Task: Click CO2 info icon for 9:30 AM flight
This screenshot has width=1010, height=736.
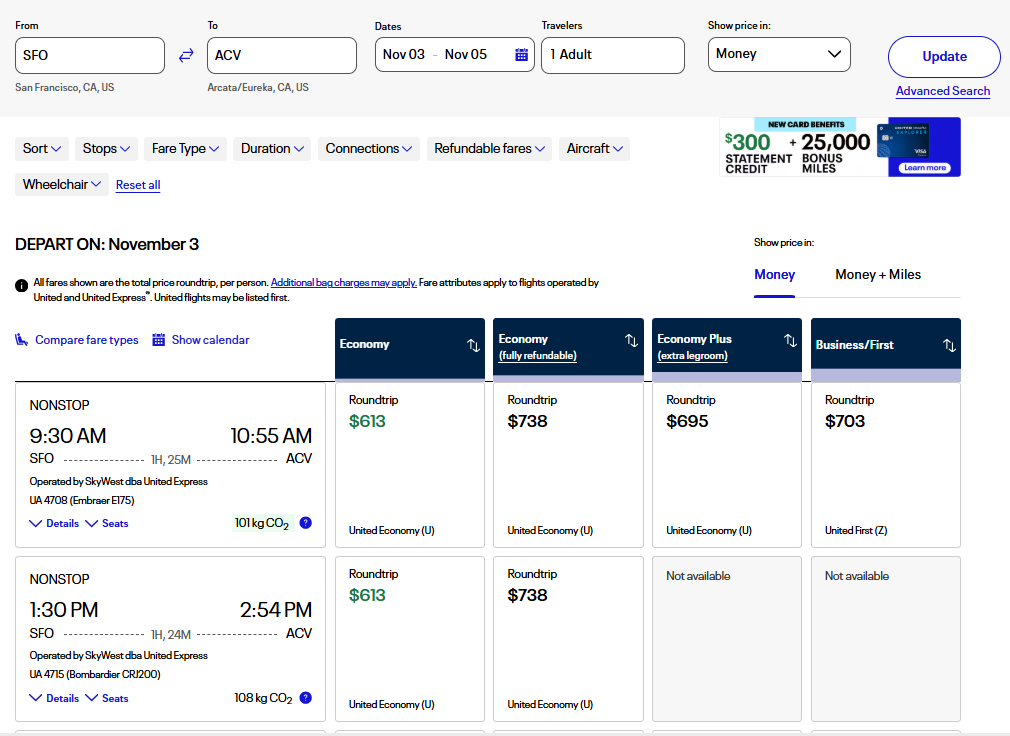Action: coord(305,523)
